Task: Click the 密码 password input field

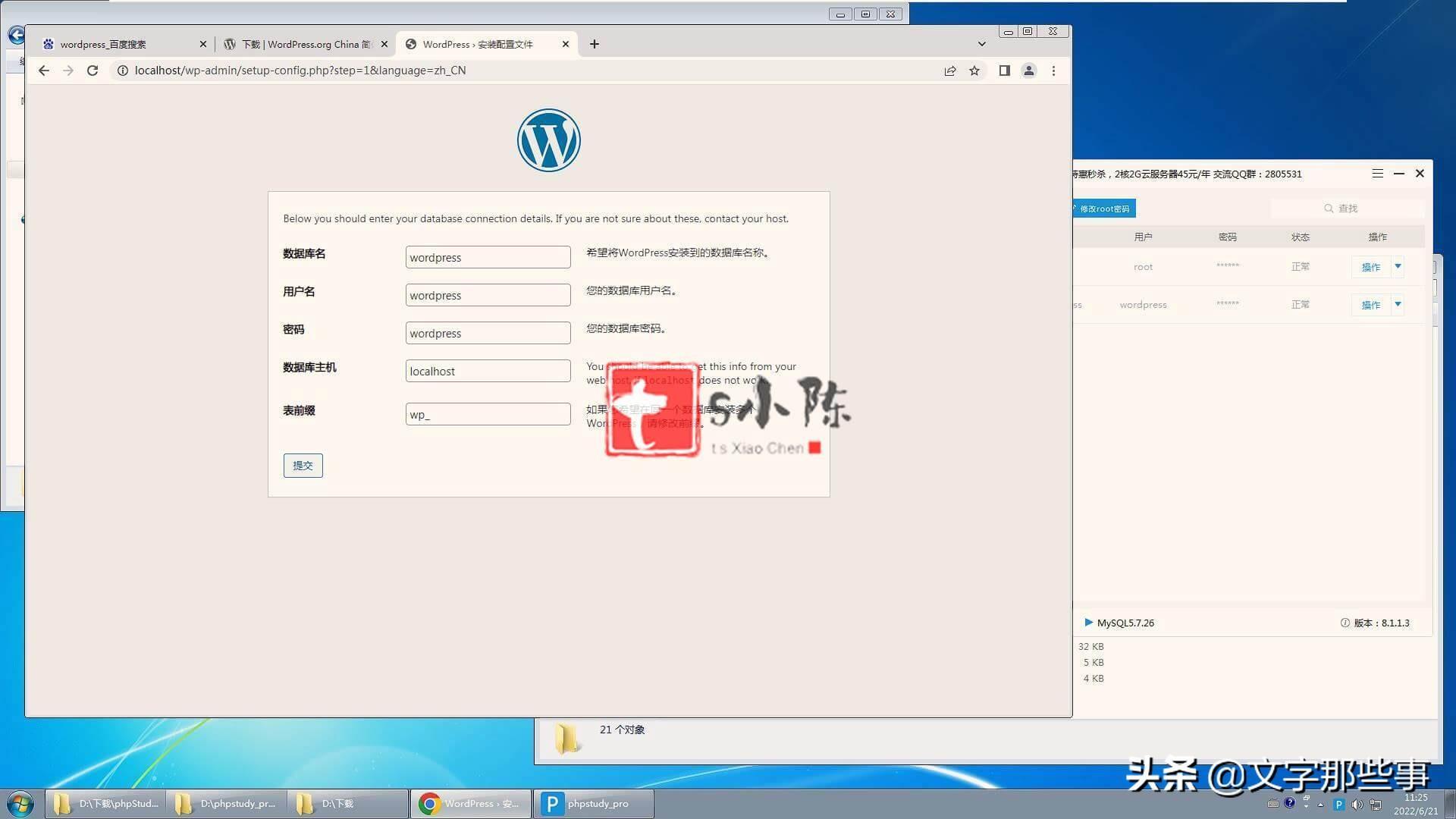Action: coord(488,333)
